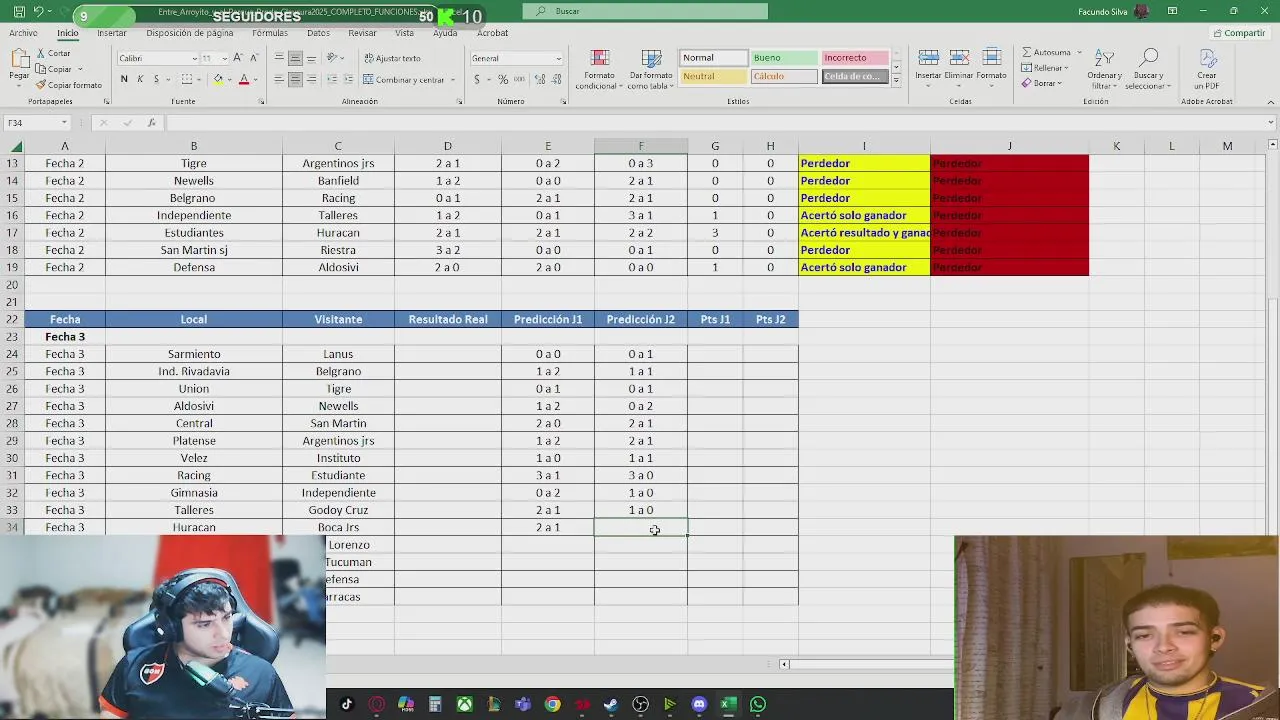Increase the indent
The height and width of the screenshot is (720, 1280).
click(x=346, y=79)
